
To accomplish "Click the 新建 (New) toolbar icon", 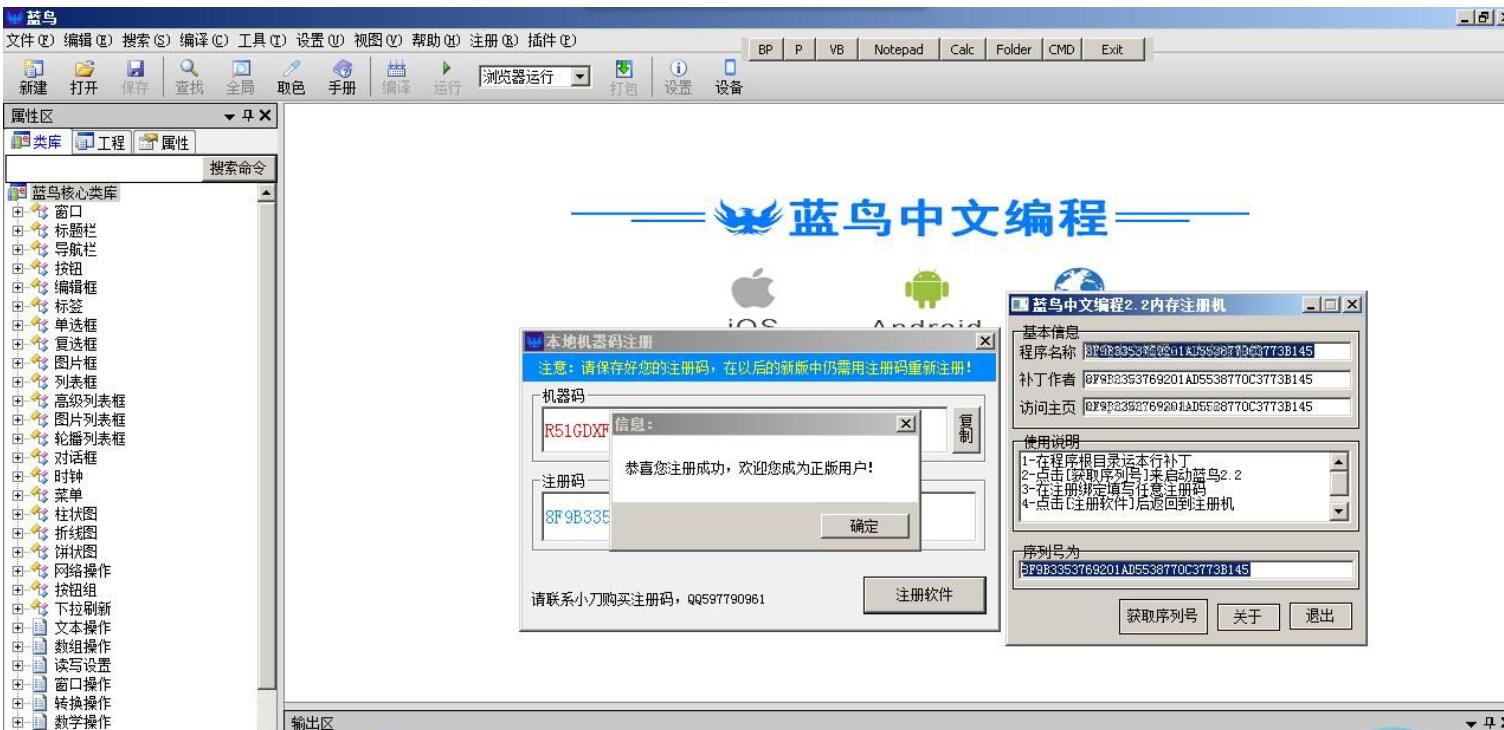I will tap(31, 67).
